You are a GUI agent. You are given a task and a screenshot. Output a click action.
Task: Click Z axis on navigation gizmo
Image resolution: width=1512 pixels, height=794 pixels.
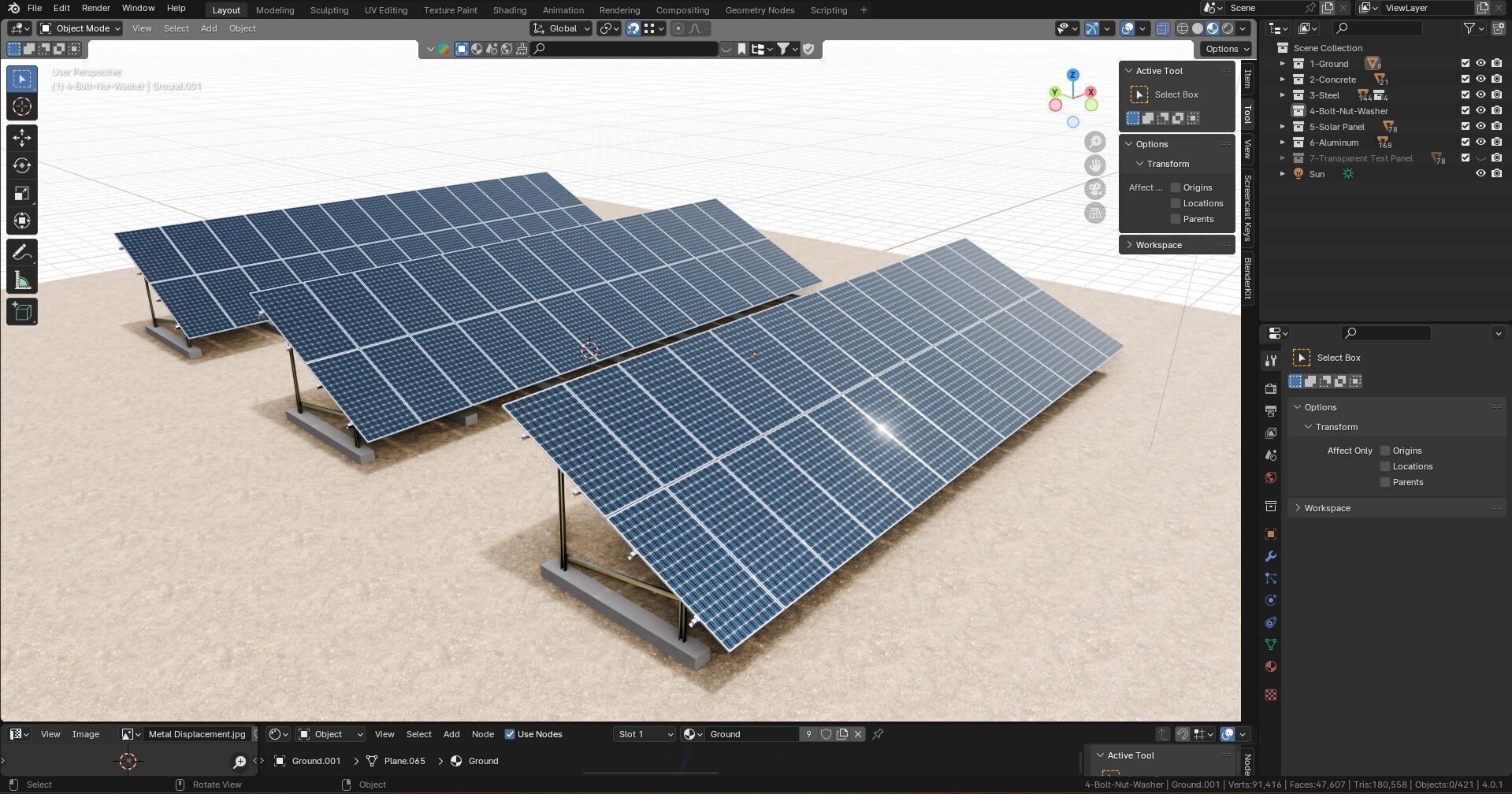(1073, 75)
